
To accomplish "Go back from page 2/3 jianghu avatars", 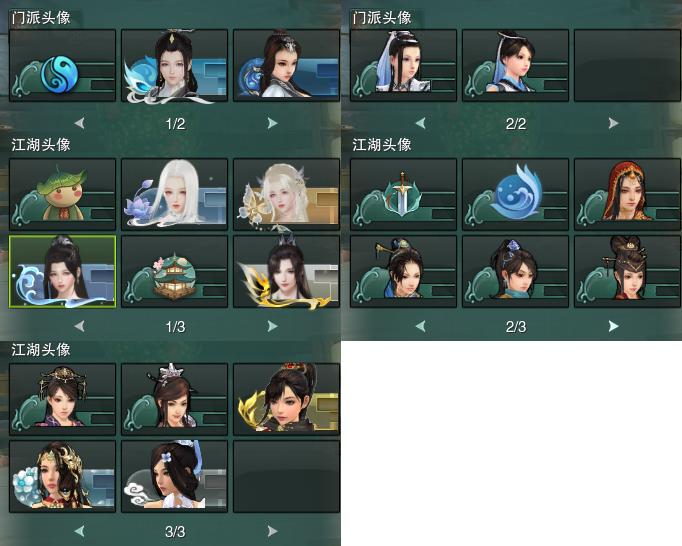I will (x=421, y=326).
